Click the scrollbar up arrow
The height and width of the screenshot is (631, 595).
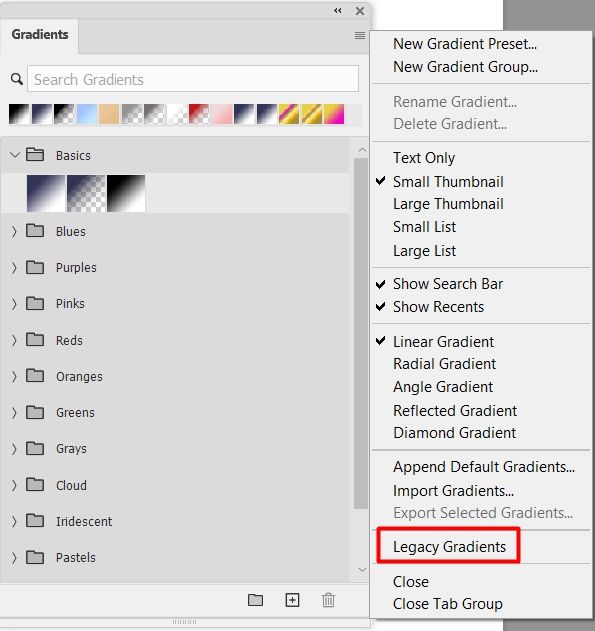pyautogui.click(x=362, y=150)
